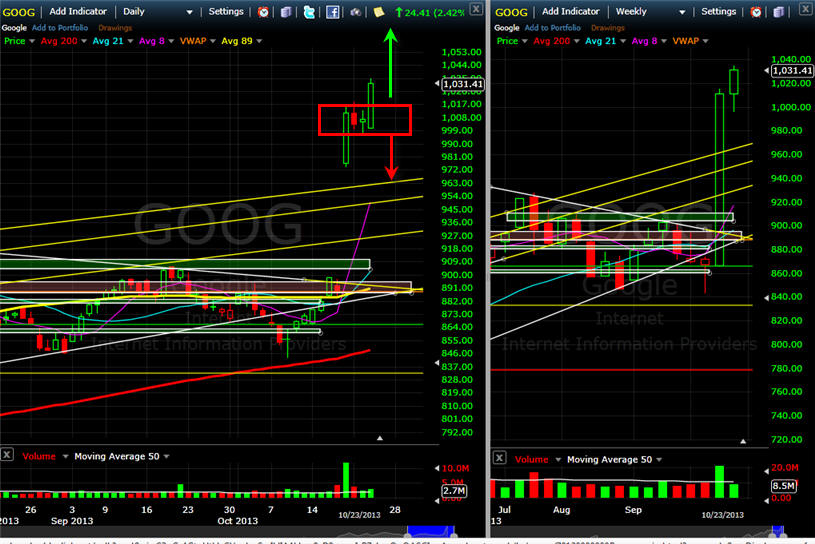Open Moving Average 50 dropdown in Weekly chart
The image size is (815, 544).
click(x=659, y=459)
